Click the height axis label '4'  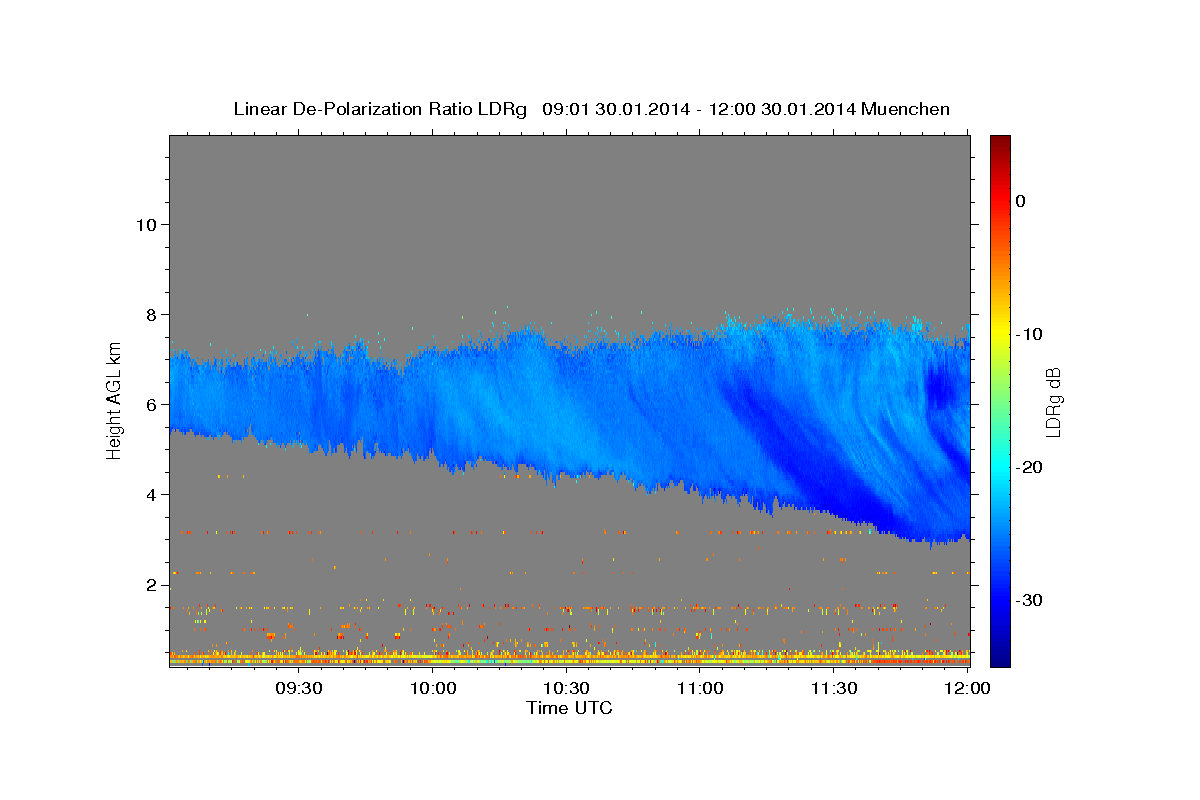click(x=149, y=494)
